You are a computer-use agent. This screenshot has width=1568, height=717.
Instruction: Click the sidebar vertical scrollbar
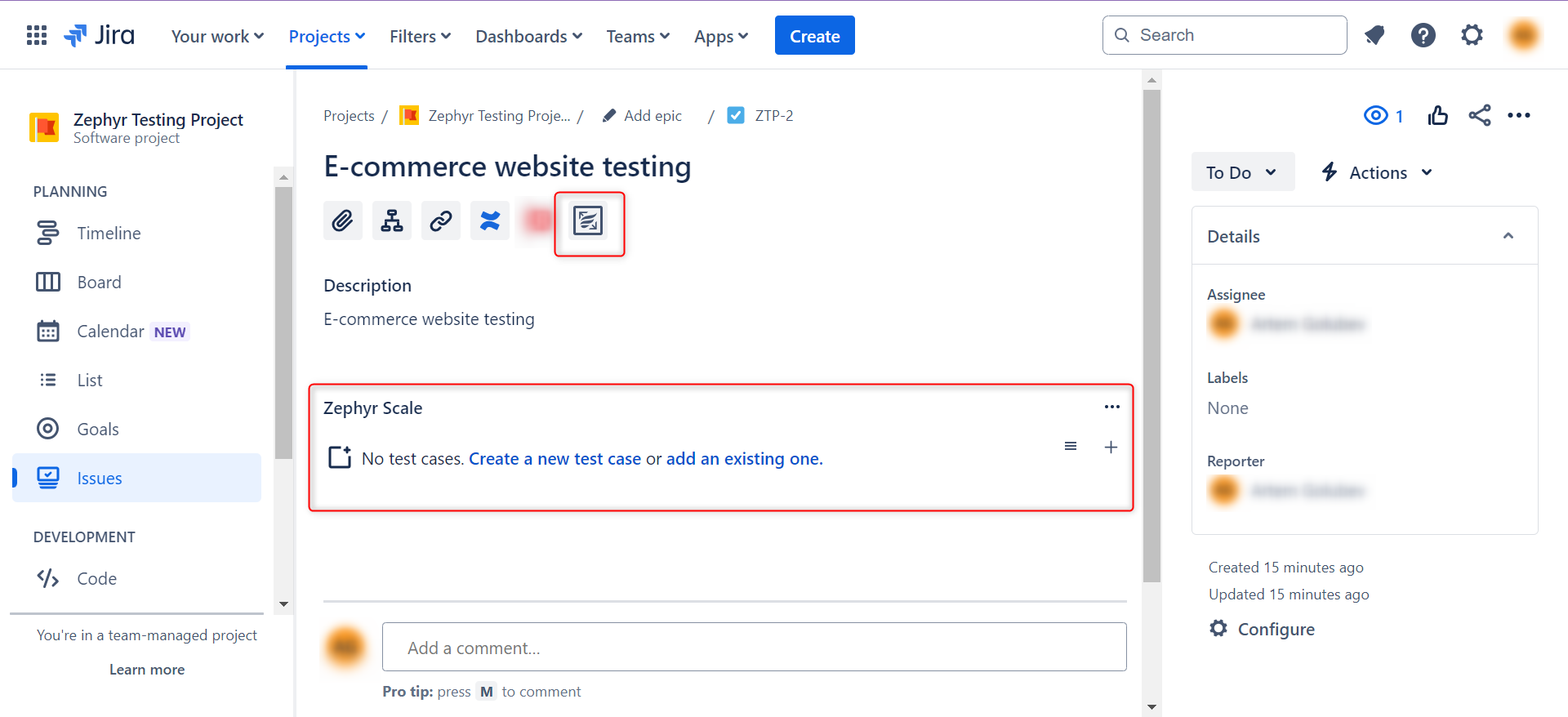[283, 323]
